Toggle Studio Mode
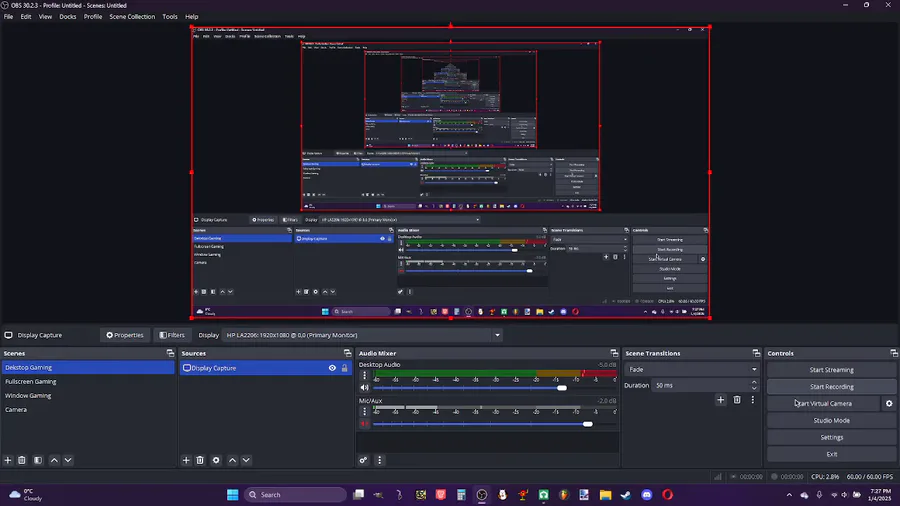 (x=831, y=421)
